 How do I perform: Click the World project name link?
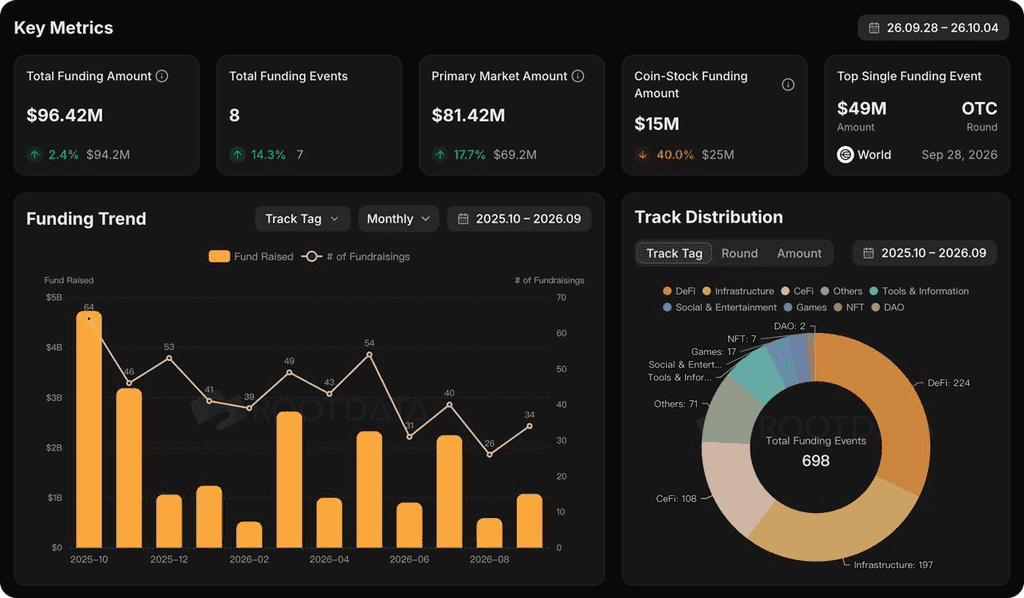(x=874, y=155)
